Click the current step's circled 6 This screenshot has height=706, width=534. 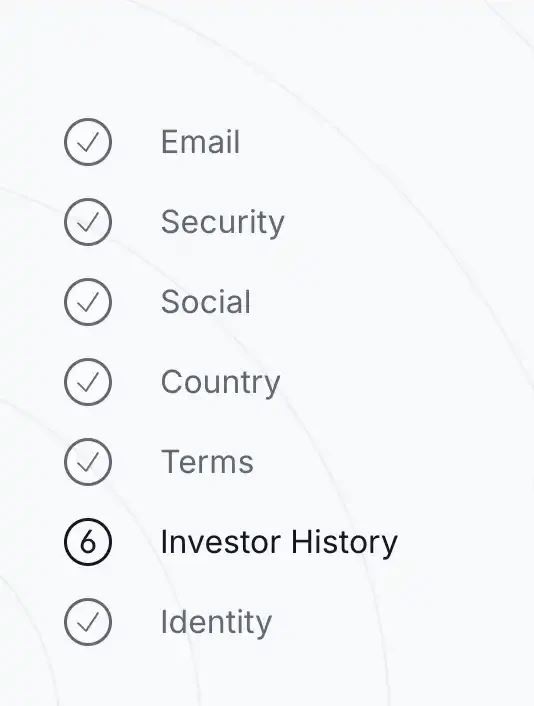88,542
